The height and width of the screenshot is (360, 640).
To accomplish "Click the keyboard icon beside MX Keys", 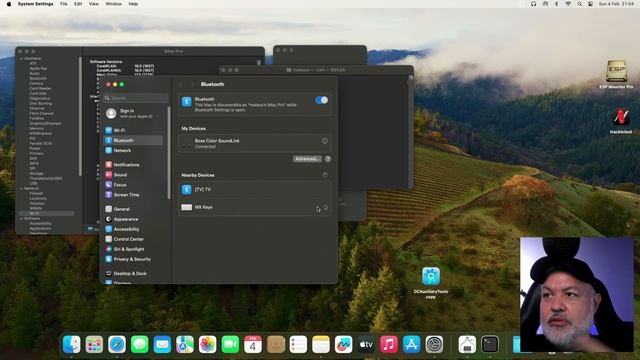I will point(187,207).
